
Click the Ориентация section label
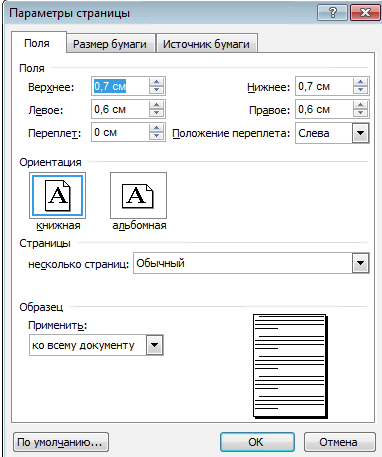(x=50, y=162)
